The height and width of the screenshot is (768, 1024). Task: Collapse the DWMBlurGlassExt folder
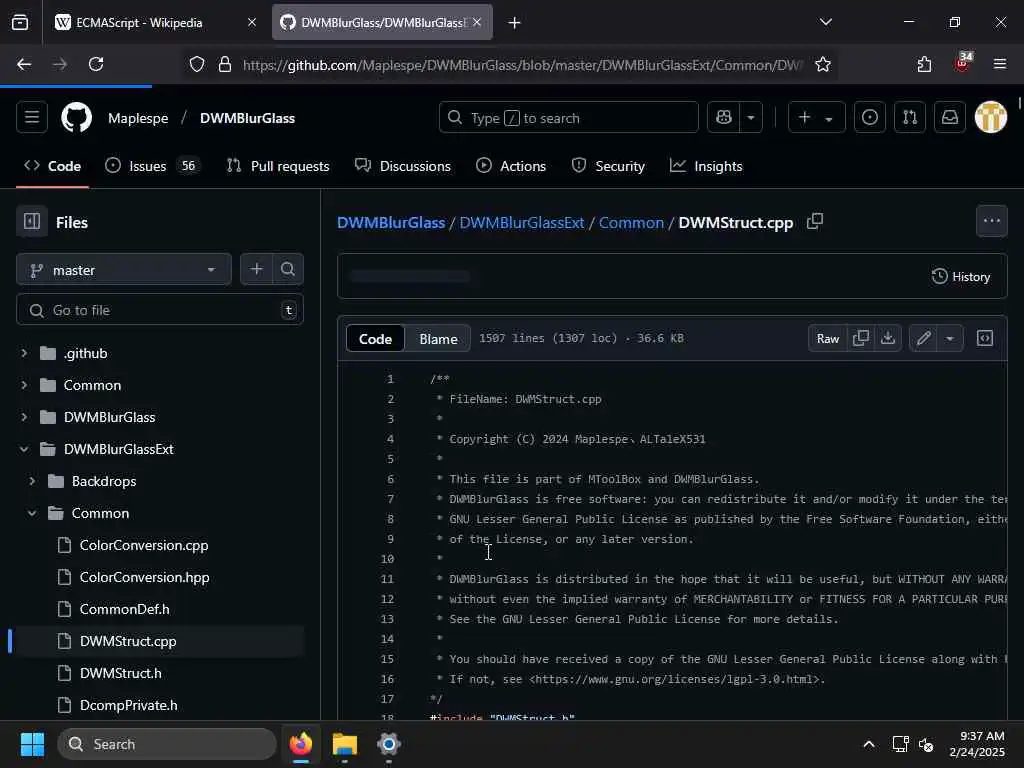pyautogui.click(x=24, y=449)
